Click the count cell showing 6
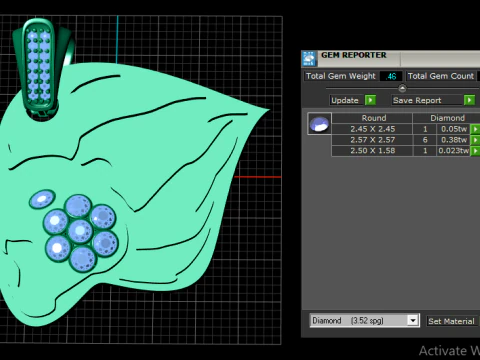This screenshot has height=360, width=480. [x=425, y=140]
